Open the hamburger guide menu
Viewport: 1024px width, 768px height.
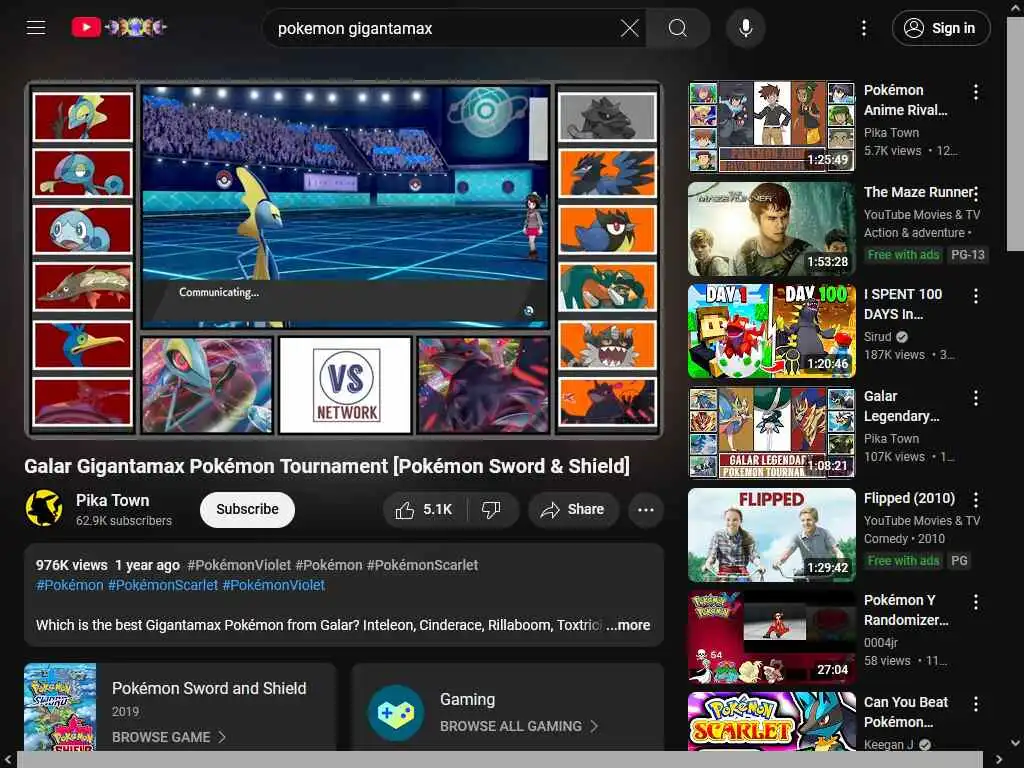pyautogui.click(x=36, y=27)
